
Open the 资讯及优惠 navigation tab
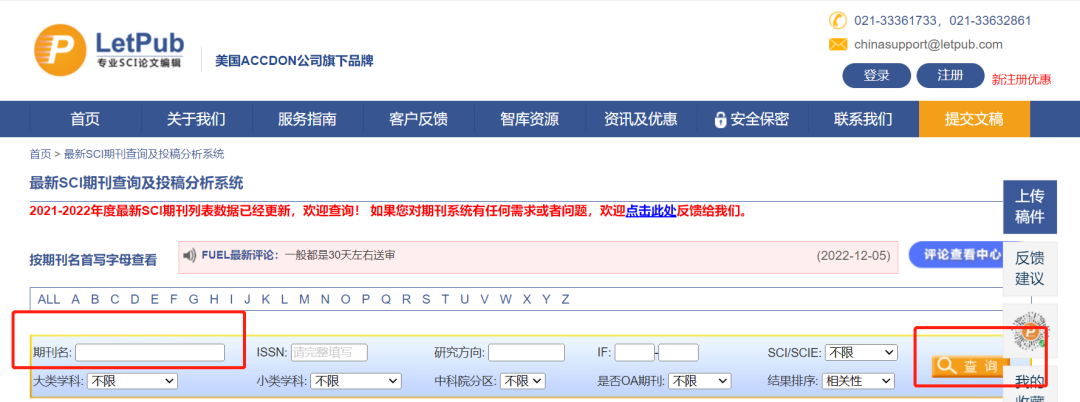point(641,119)
